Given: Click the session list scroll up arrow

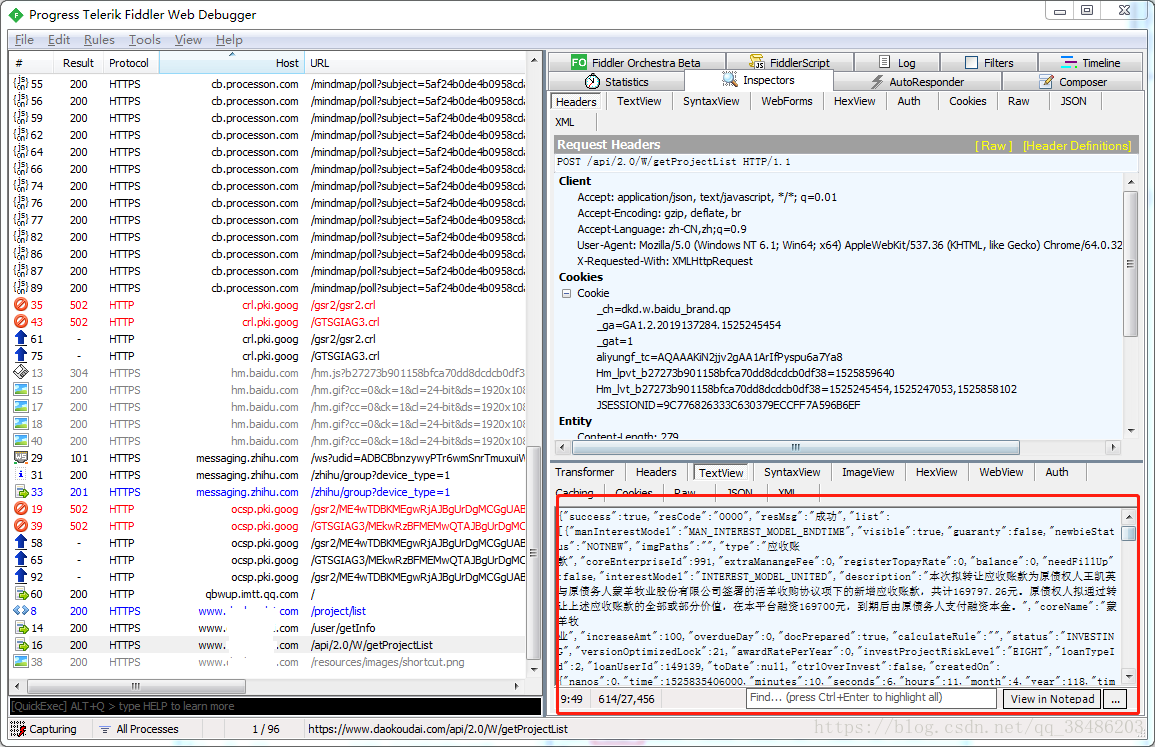Looking at the screenshot, I should [534, 60].
